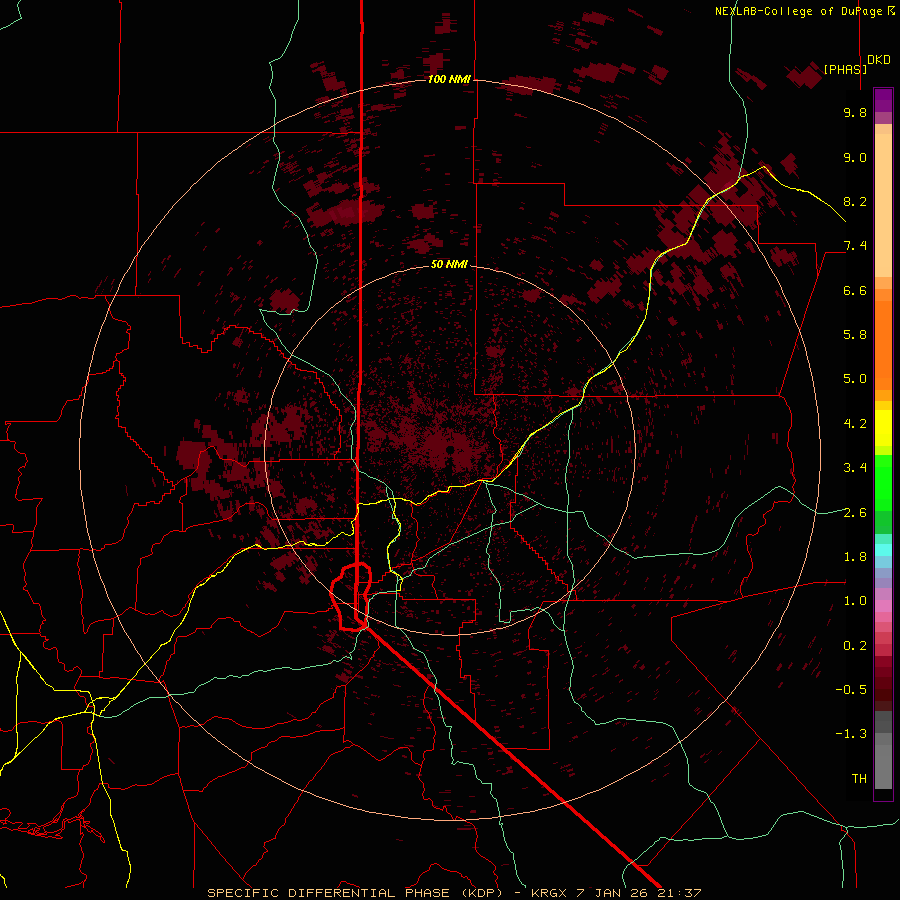
Task: Click the 5.8 value on the color scale
Action: coord(855,335)
